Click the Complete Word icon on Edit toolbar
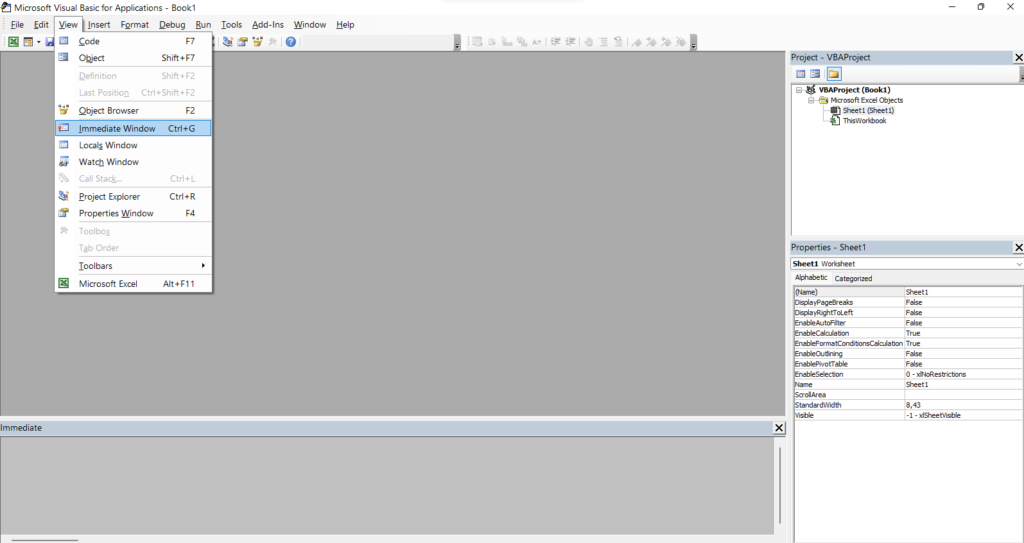 537,42
